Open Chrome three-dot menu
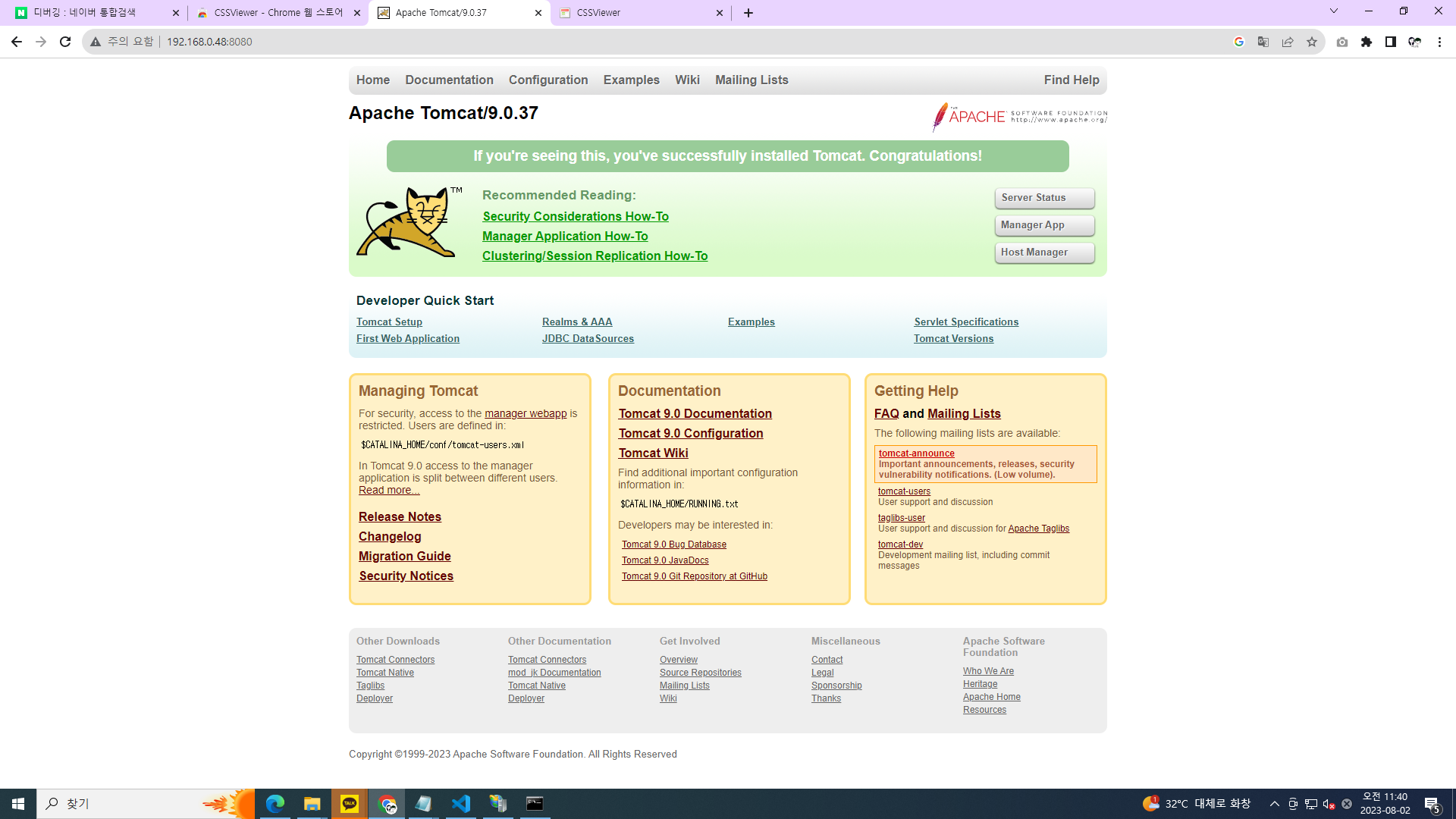 1439,42
